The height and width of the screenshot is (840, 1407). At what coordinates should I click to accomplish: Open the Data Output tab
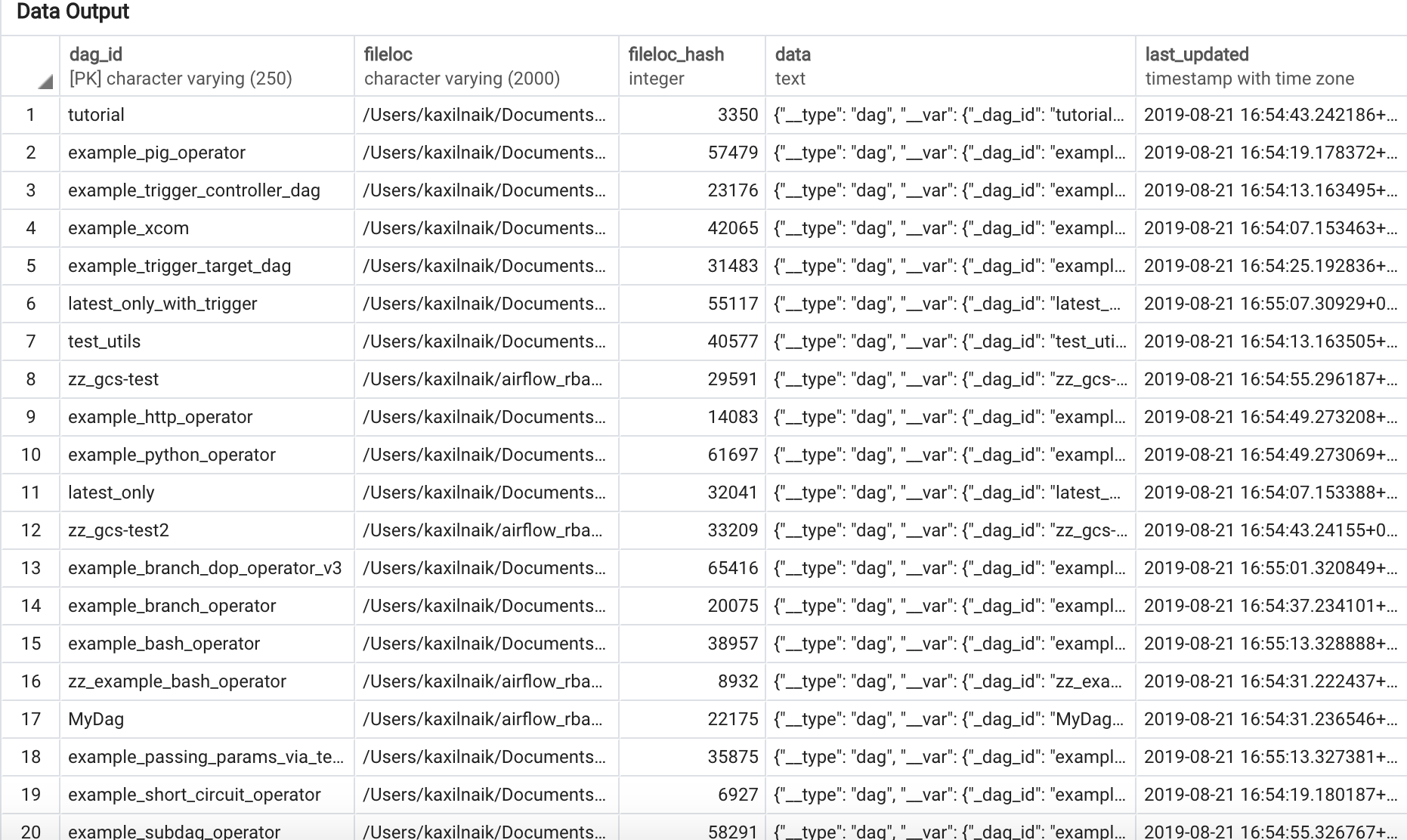[x=73, y=12]
